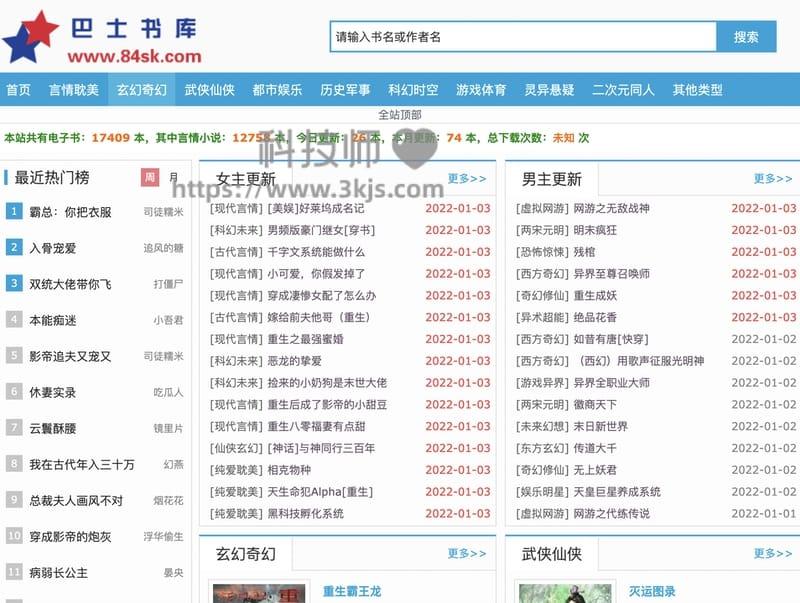
Task: Open the 玄幻奇幻 nav item
Action: point(141,90)
